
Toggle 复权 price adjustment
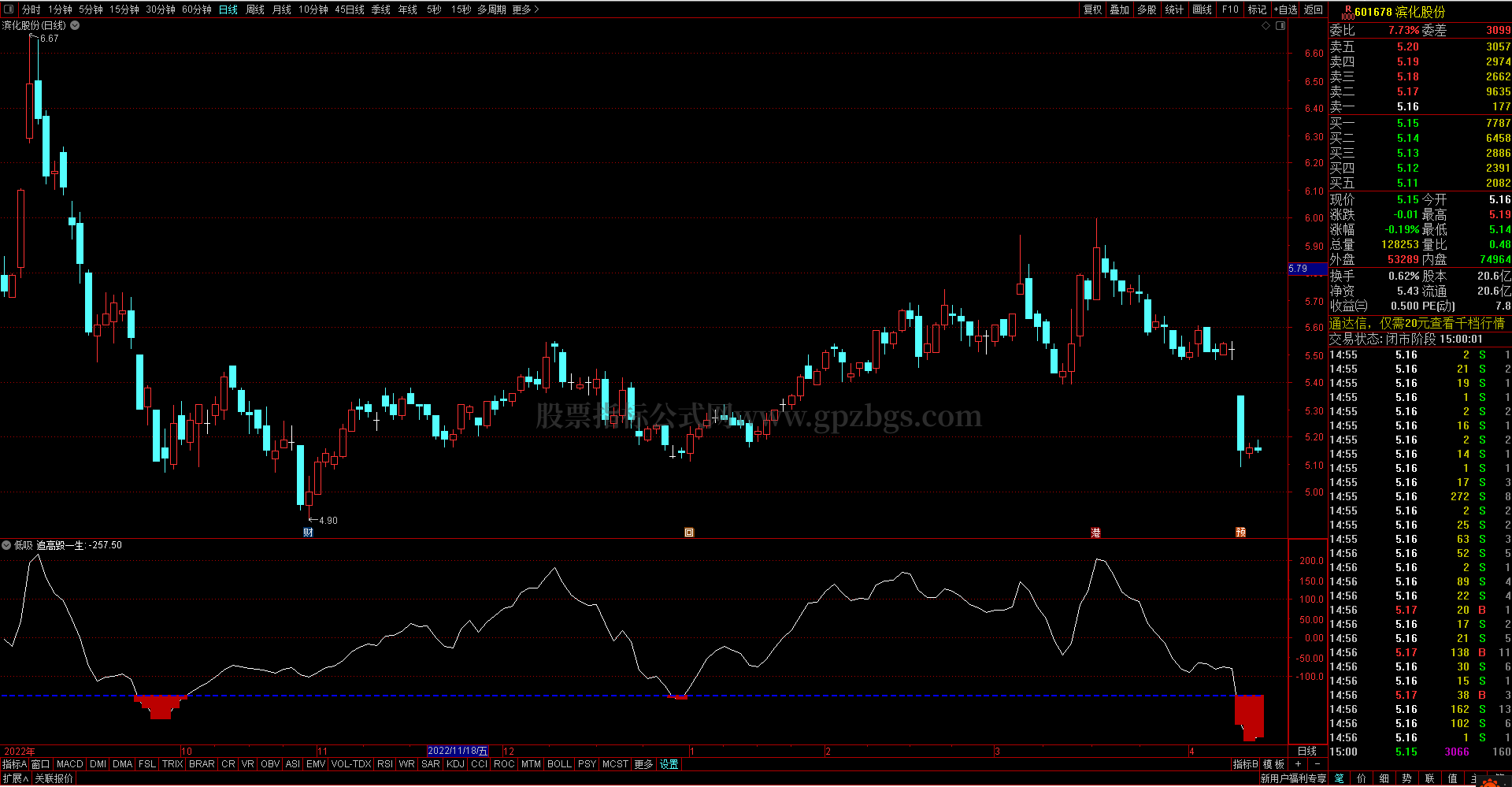pyautogui.click(x=1092, y=9)
